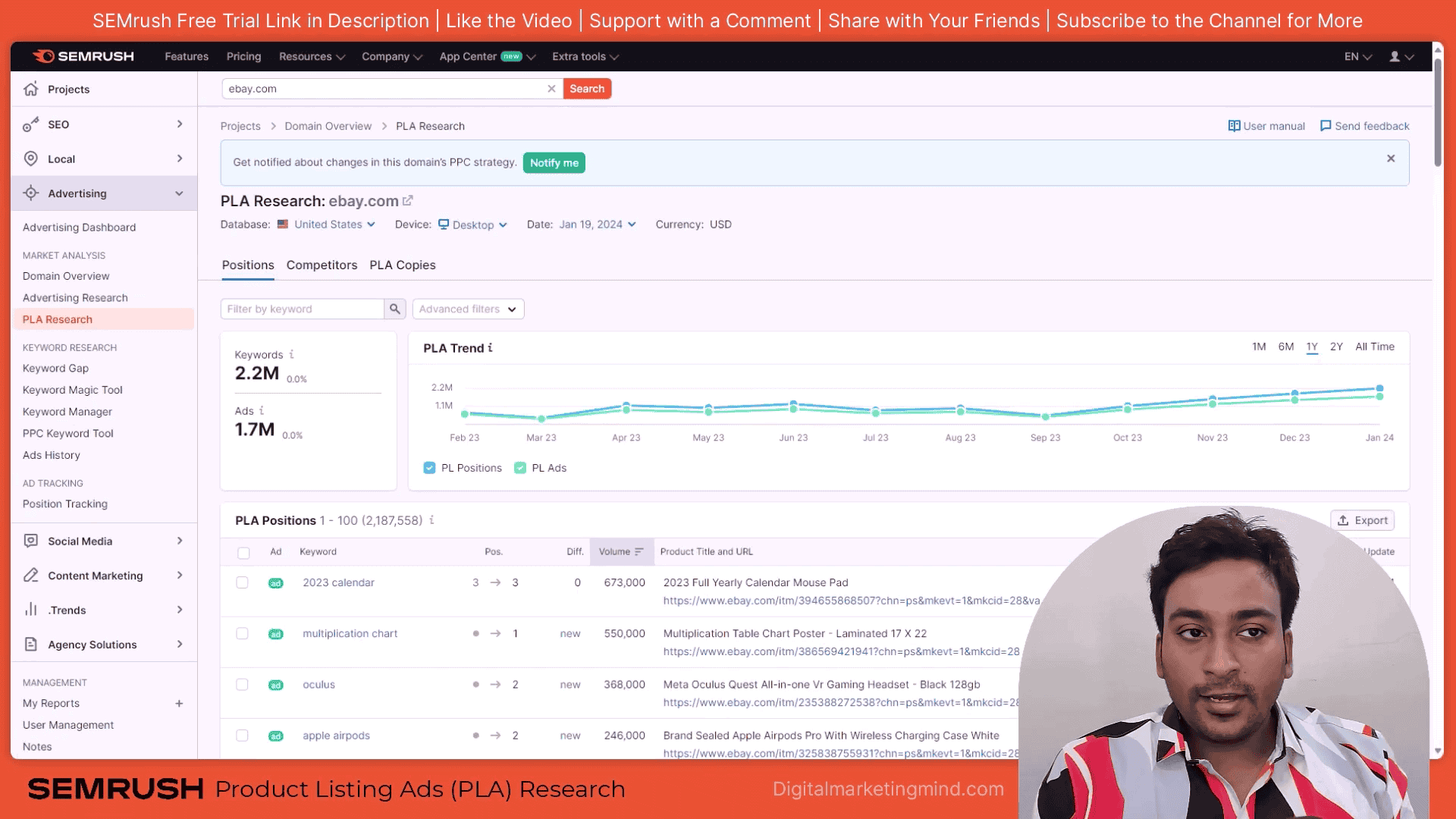Click the Trends section icon in sidebar
The width and height of the screenshot is (1456, 819).
coord(31,609)
